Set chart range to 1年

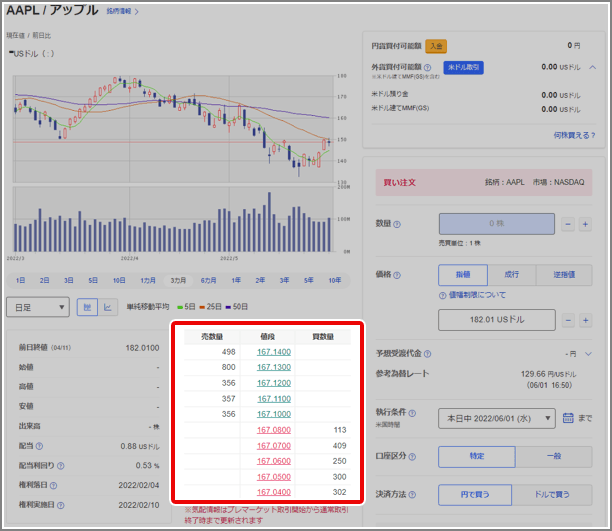click(236, 280)
